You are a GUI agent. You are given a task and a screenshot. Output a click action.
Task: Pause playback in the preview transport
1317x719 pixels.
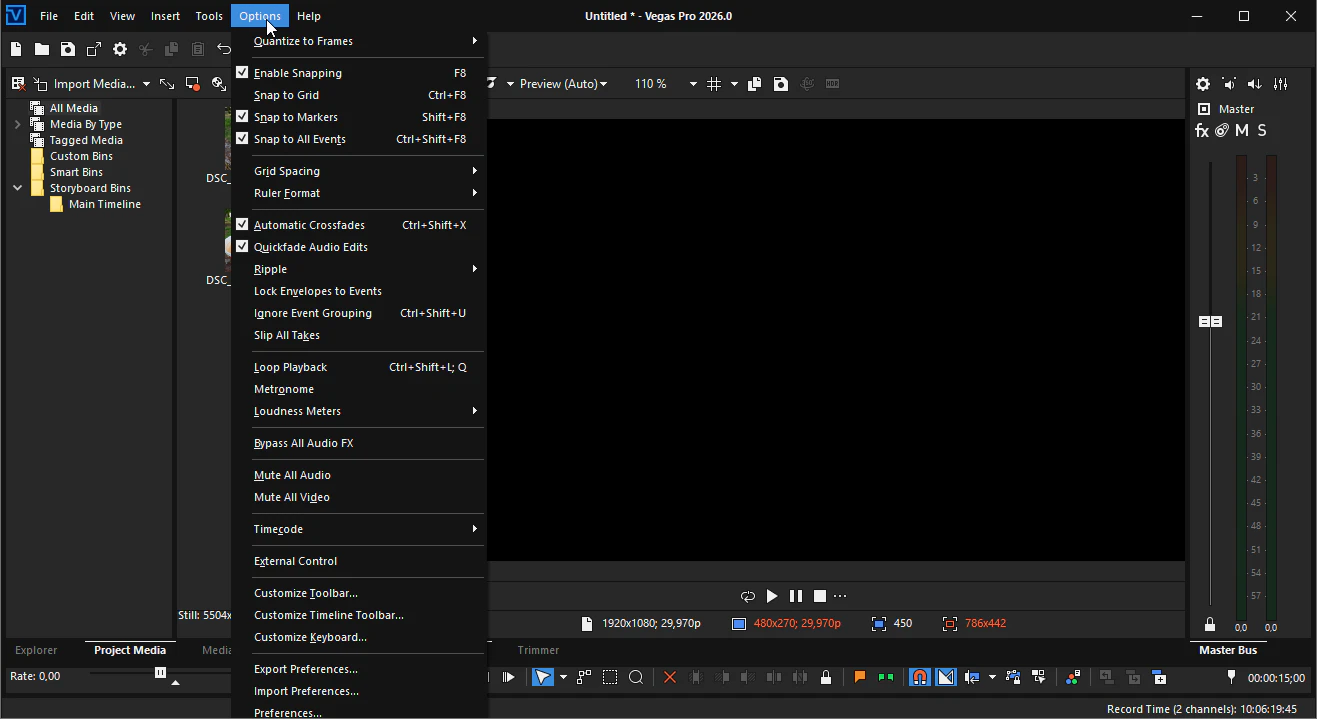[796, 596]
